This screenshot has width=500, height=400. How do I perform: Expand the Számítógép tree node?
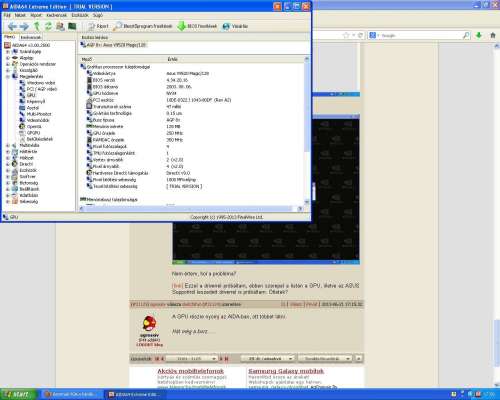(8, 52)
